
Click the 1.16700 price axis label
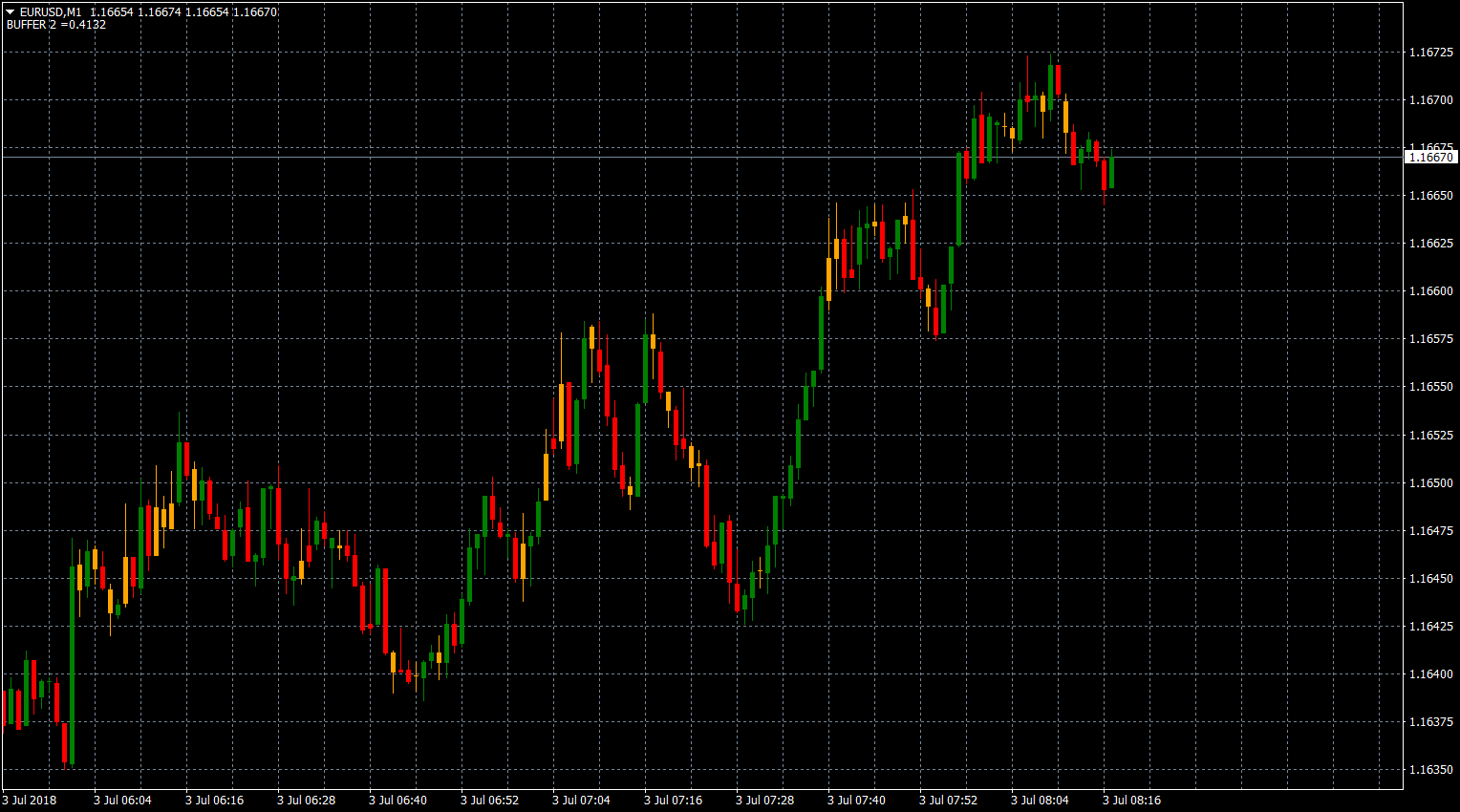(x=1431, y=100)
